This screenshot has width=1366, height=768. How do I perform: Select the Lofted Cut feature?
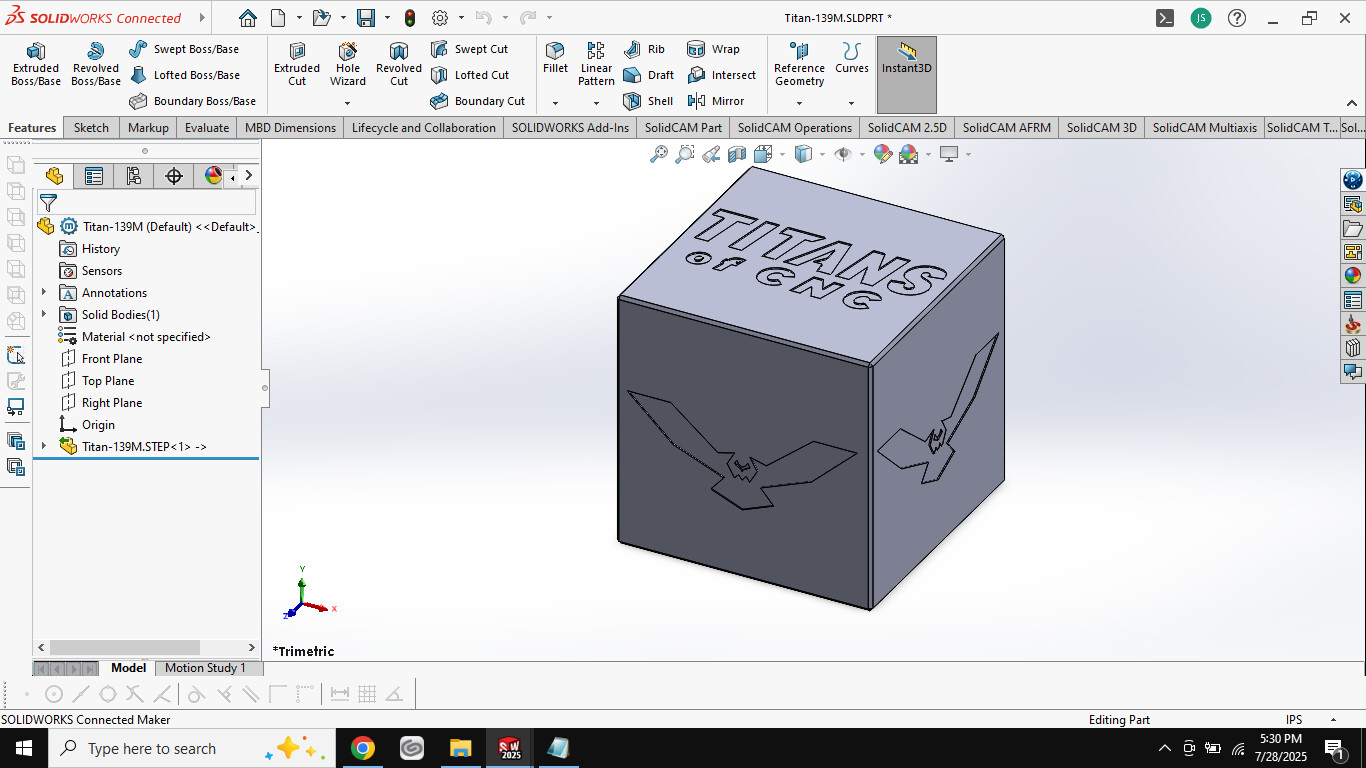pos(469,75)
